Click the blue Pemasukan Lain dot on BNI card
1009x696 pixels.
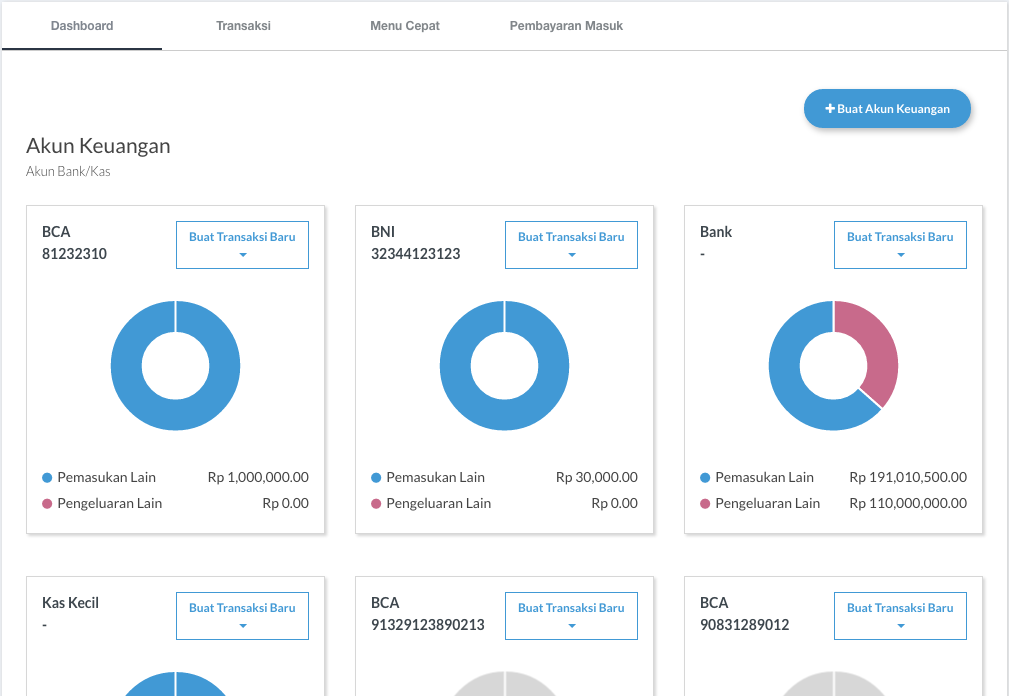coord(376,478)
